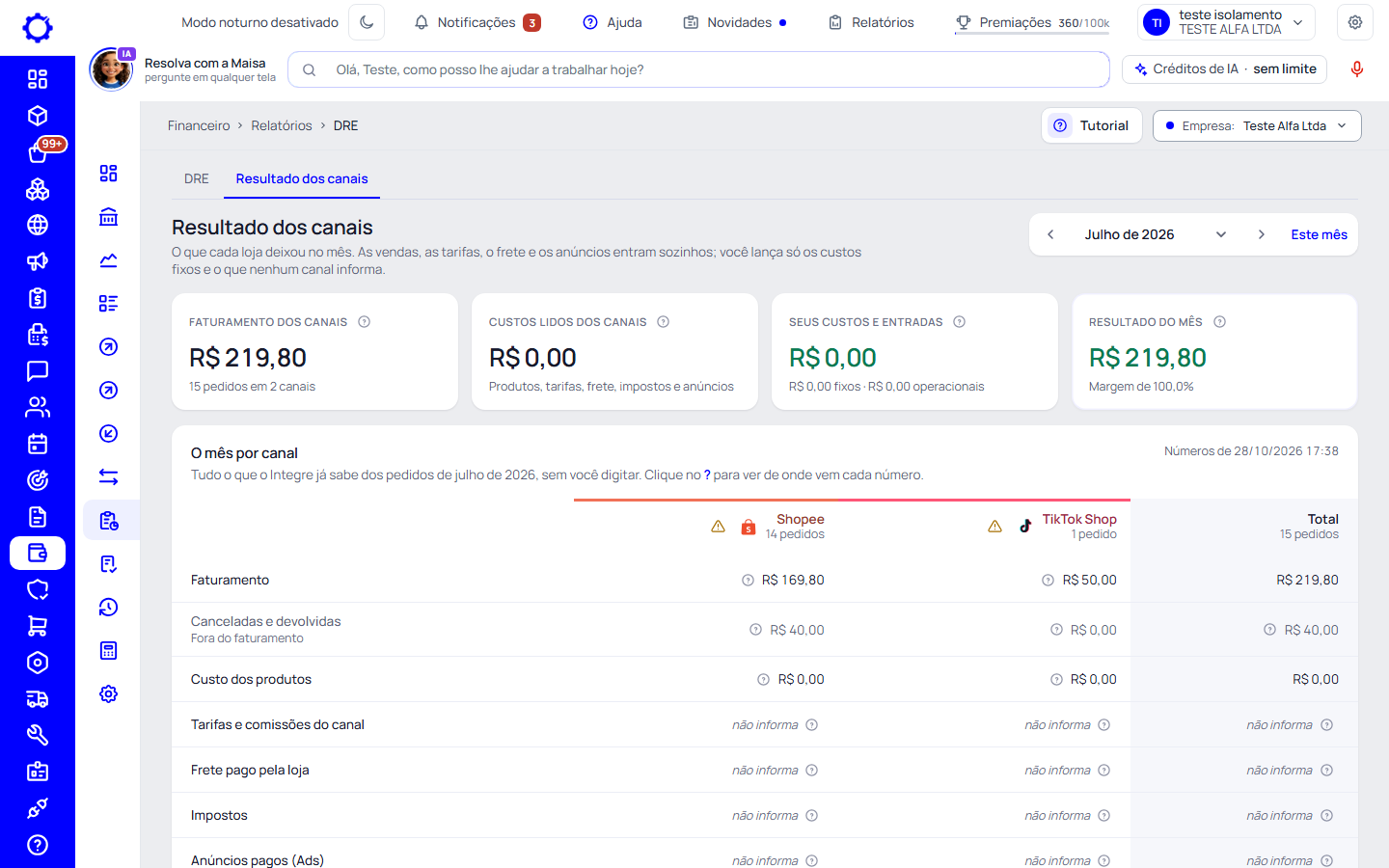Image resolution: width=1389 pixels, height=868 pixels.
Task: Select Resultado dos canais tab
Action: [302, 178]
